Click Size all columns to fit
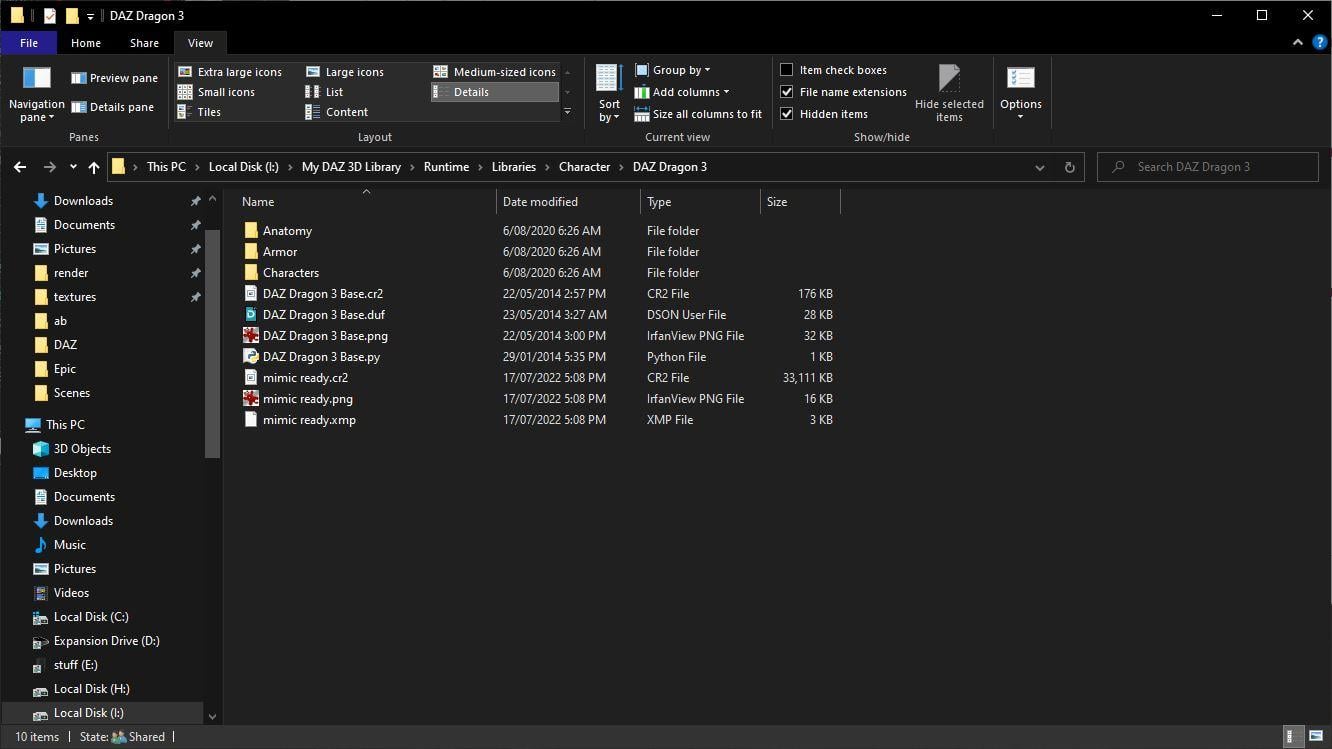1332x749 pixels. pos(698,114)
